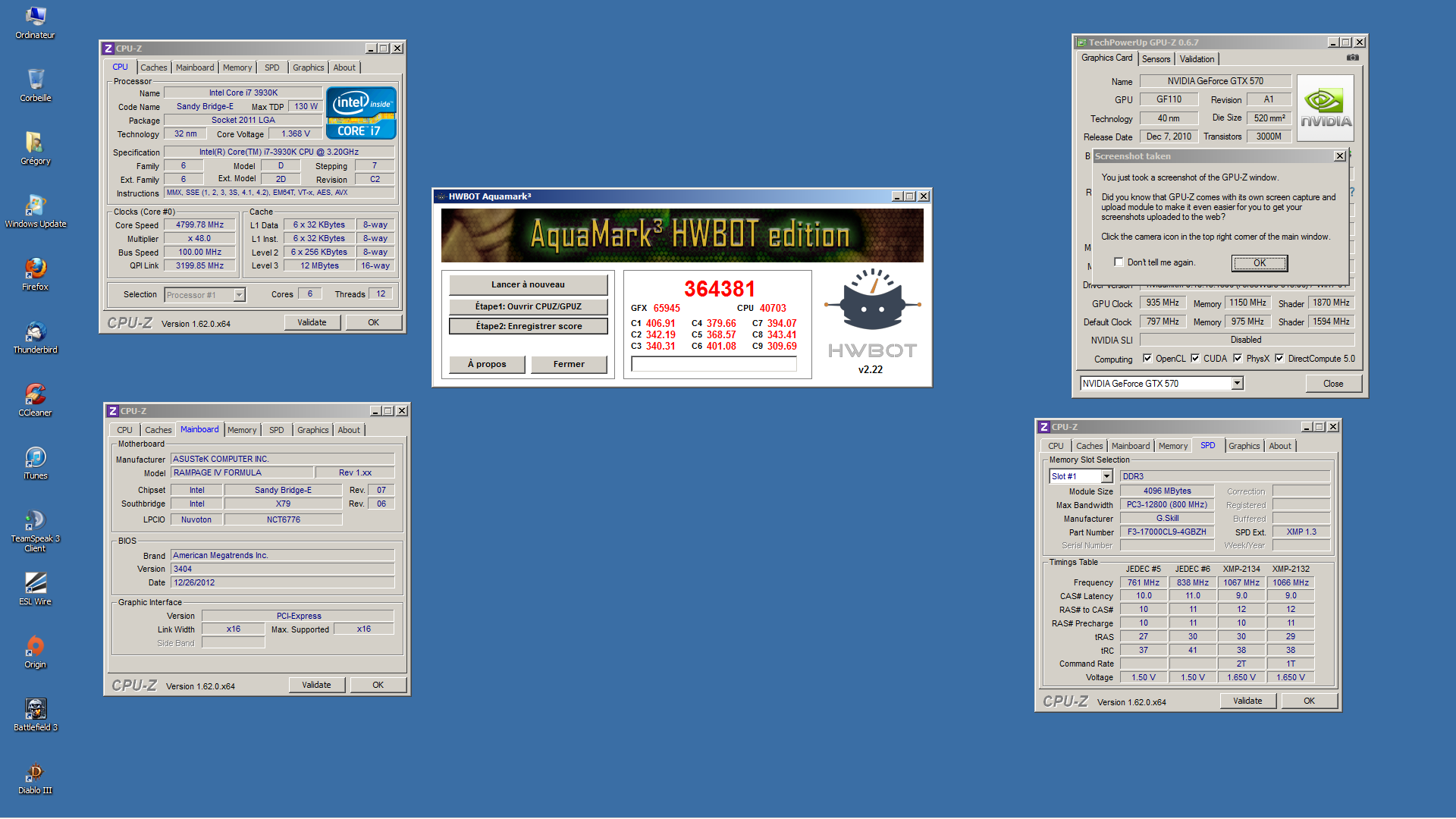Open the Processor #1 selection dropdown
The height and width of the screenshot is (819, 1456).
(239, 295)
